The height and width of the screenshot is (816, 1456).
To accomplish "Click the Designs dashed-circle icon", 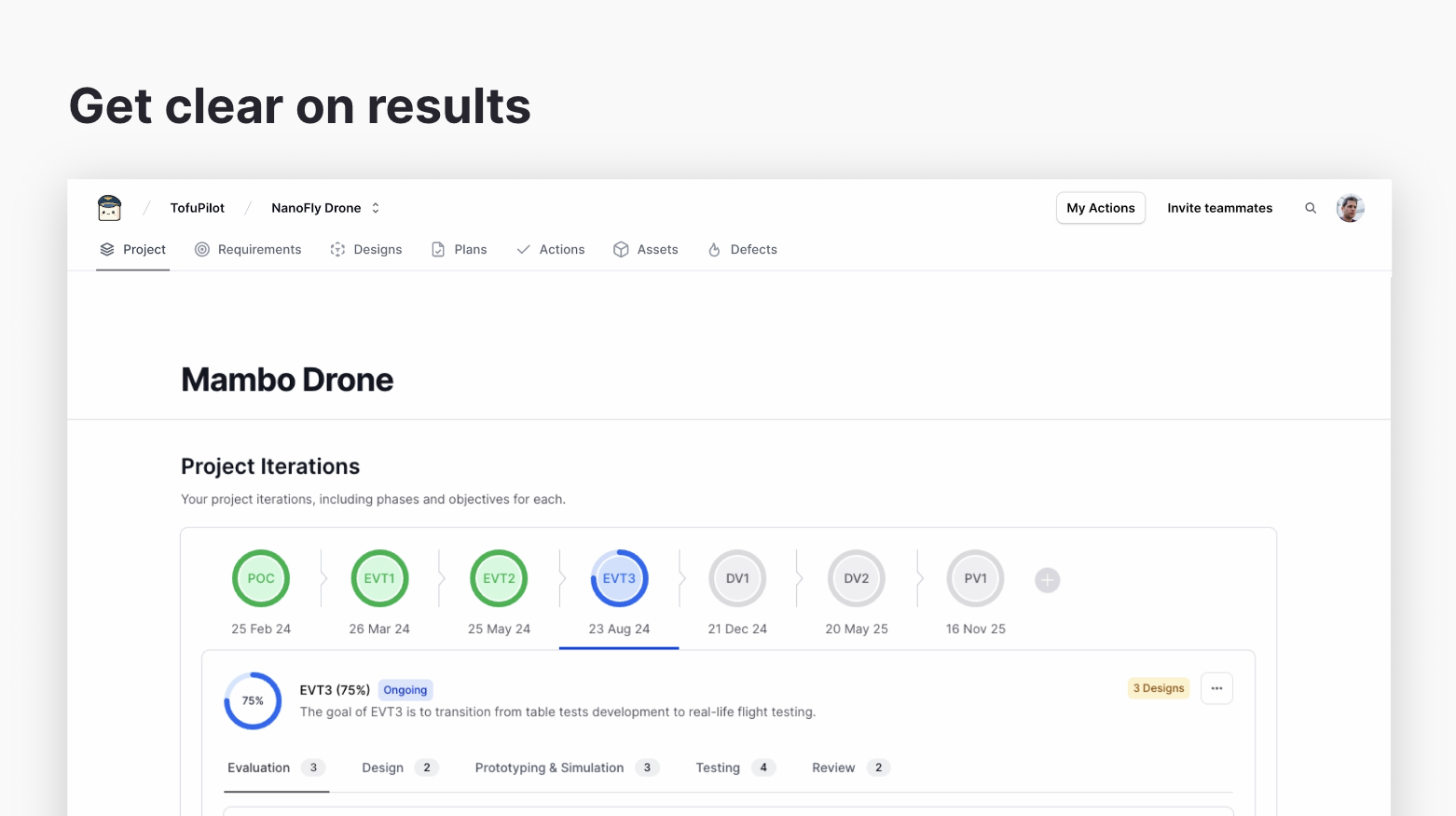I will coord(337,249).
